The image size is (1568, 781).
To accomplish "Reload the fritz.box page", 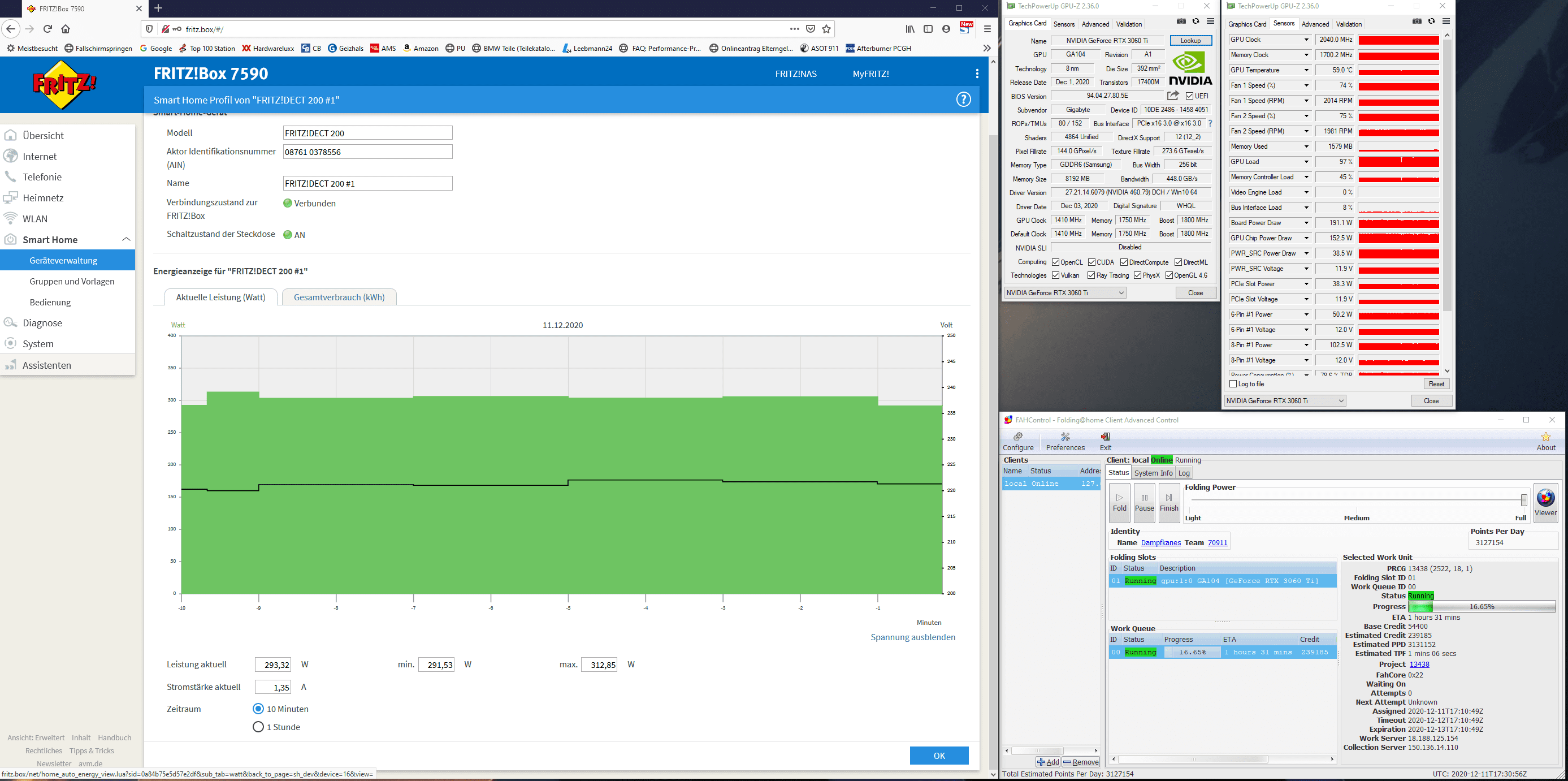I will (x=47, y=29).
